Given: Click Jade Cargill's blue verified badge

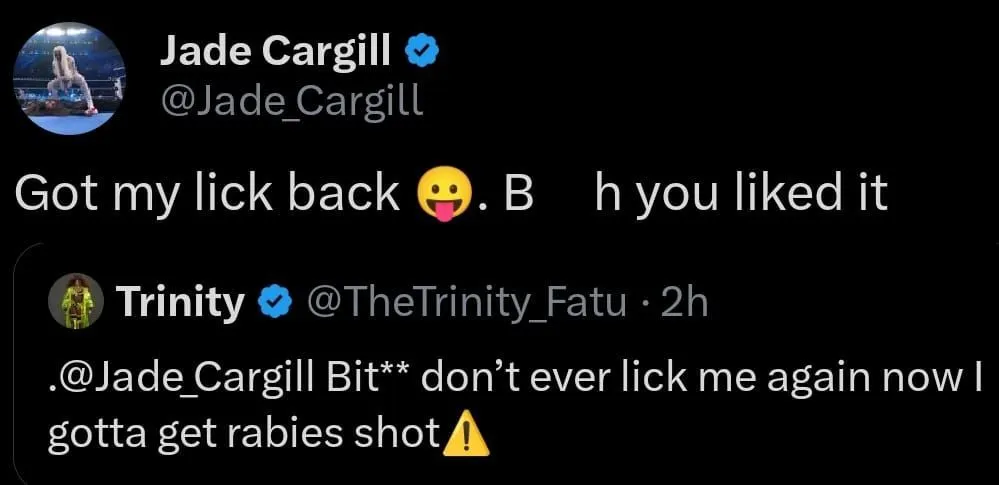Looking at the screenshot, I should click(x=419, y=53).
